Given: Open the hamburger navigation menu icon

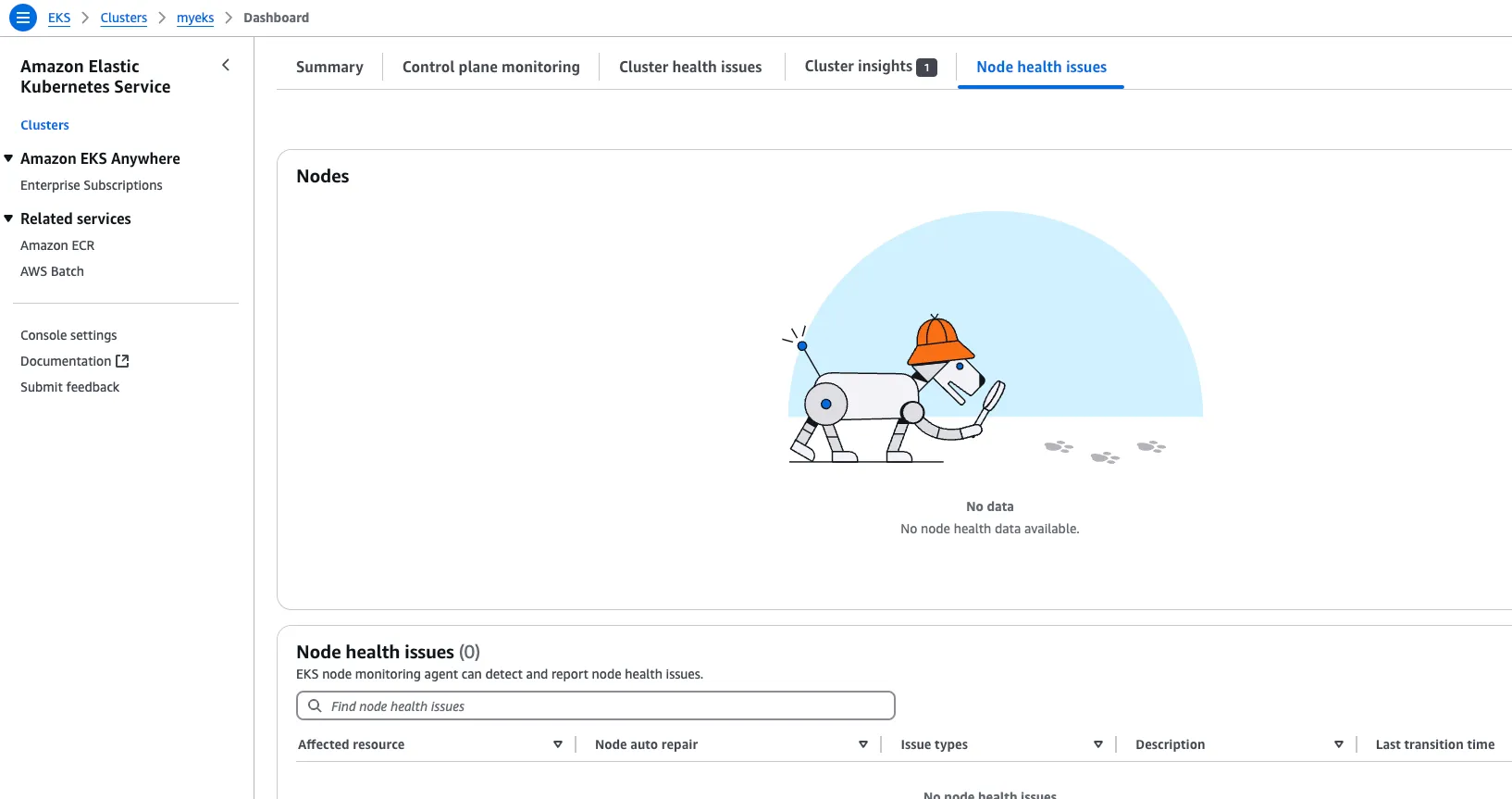Looking at the screenshot, I should (23, 18).
